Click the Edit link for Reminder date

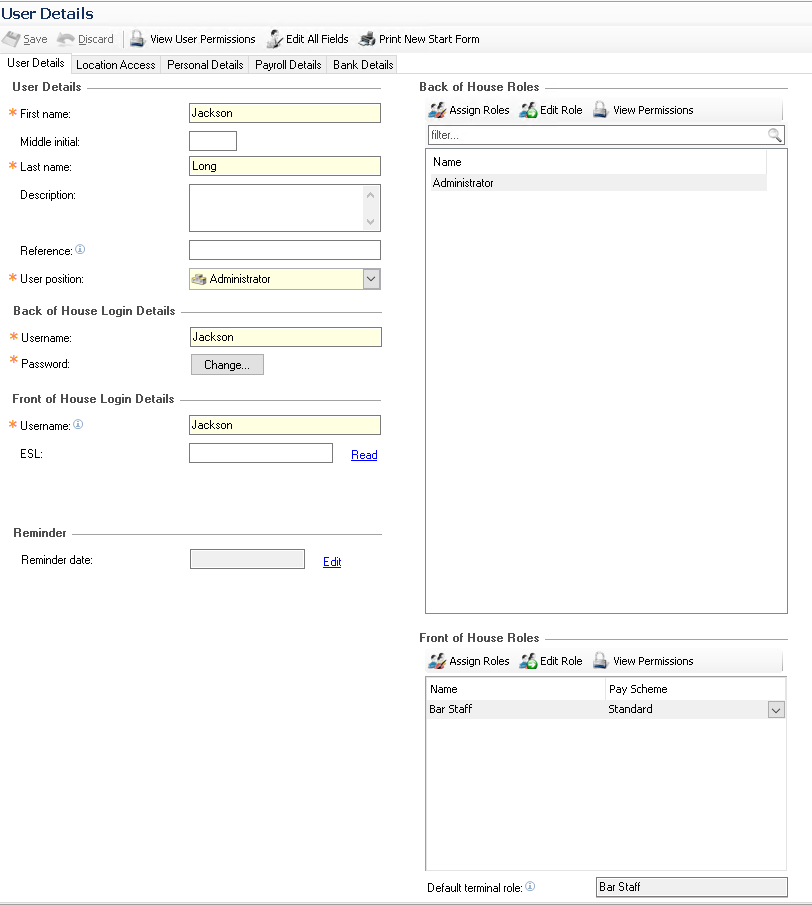[x=332, y=562]
